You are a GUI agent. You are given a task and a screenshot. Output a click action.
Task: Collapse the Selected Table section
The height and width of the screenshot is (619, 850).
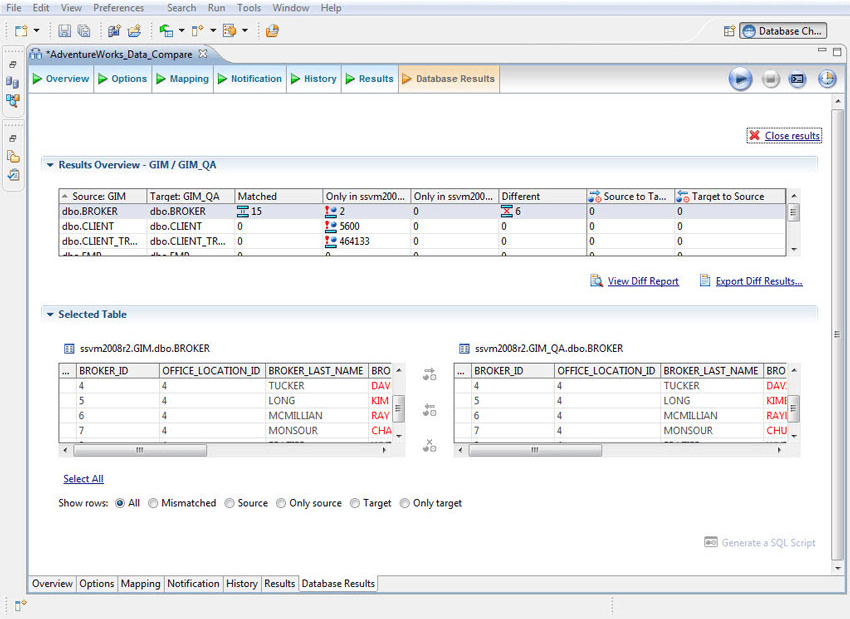click(x=50, y=314)
